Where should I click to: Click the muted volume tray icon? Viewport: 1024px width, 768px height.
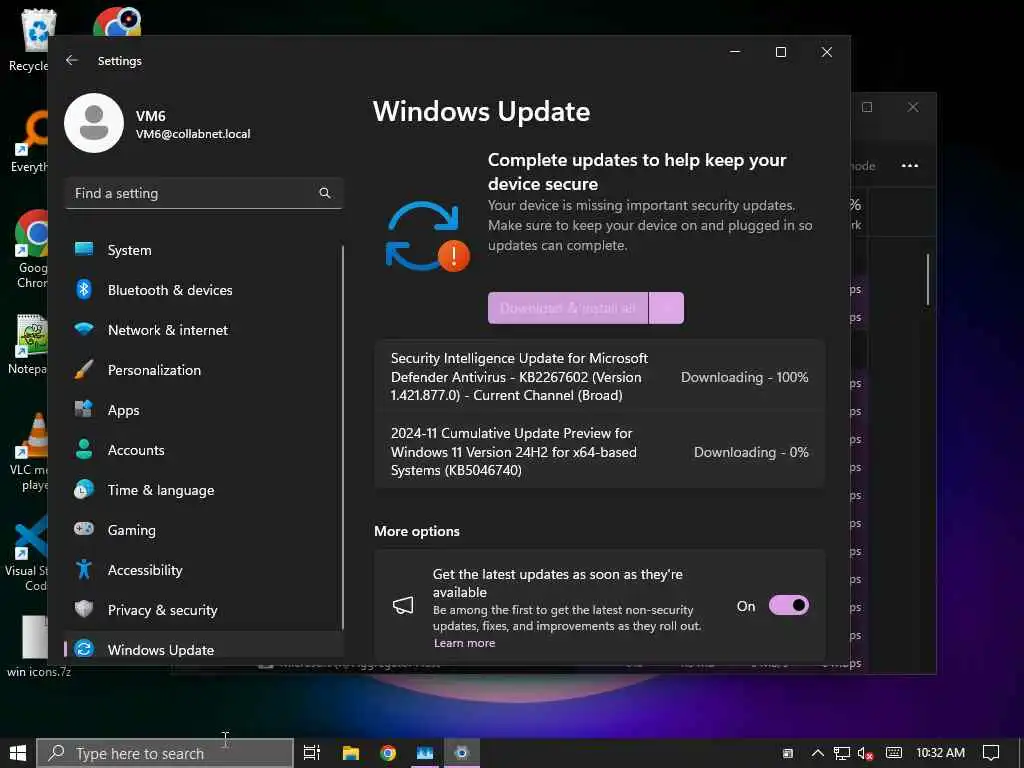click(866, 754)
